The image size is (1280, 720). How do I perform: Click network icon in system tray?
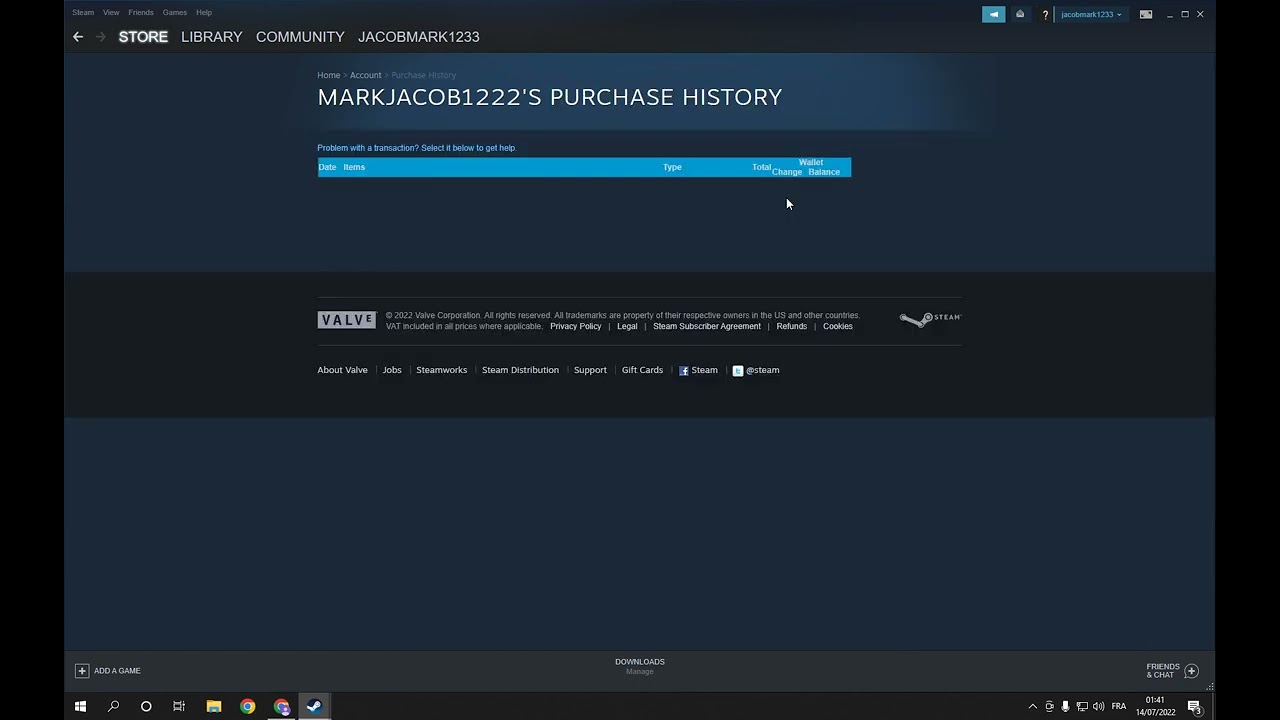click(1082, 706)
